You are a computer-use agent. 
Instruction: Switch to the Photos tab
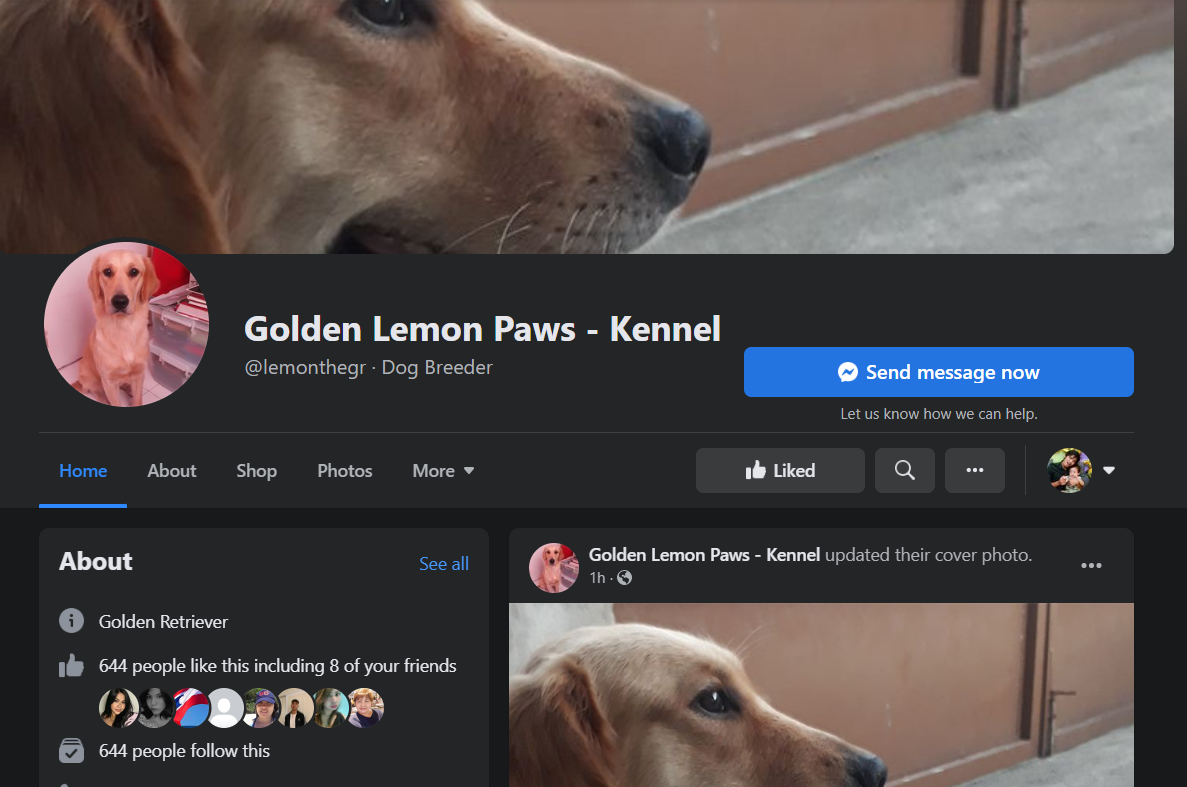point(344,470)
